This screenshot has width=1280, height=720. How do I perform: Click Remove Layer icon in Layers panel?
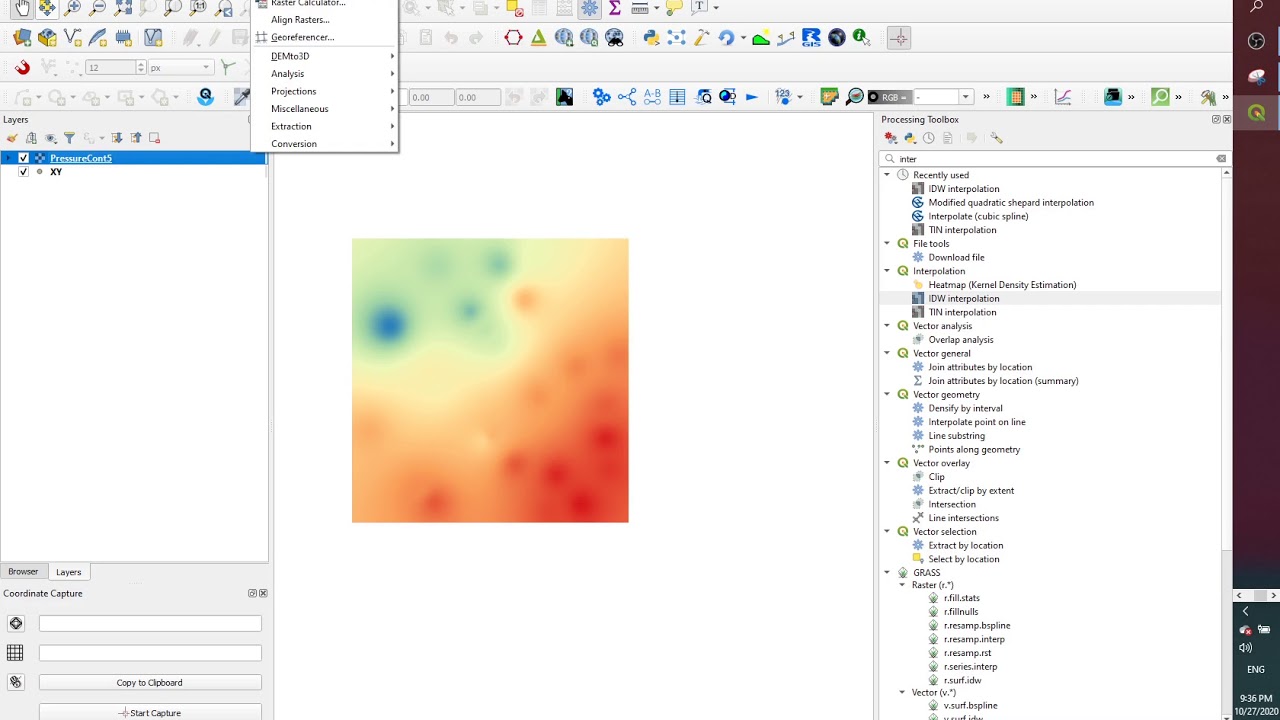tap(154, 138)
